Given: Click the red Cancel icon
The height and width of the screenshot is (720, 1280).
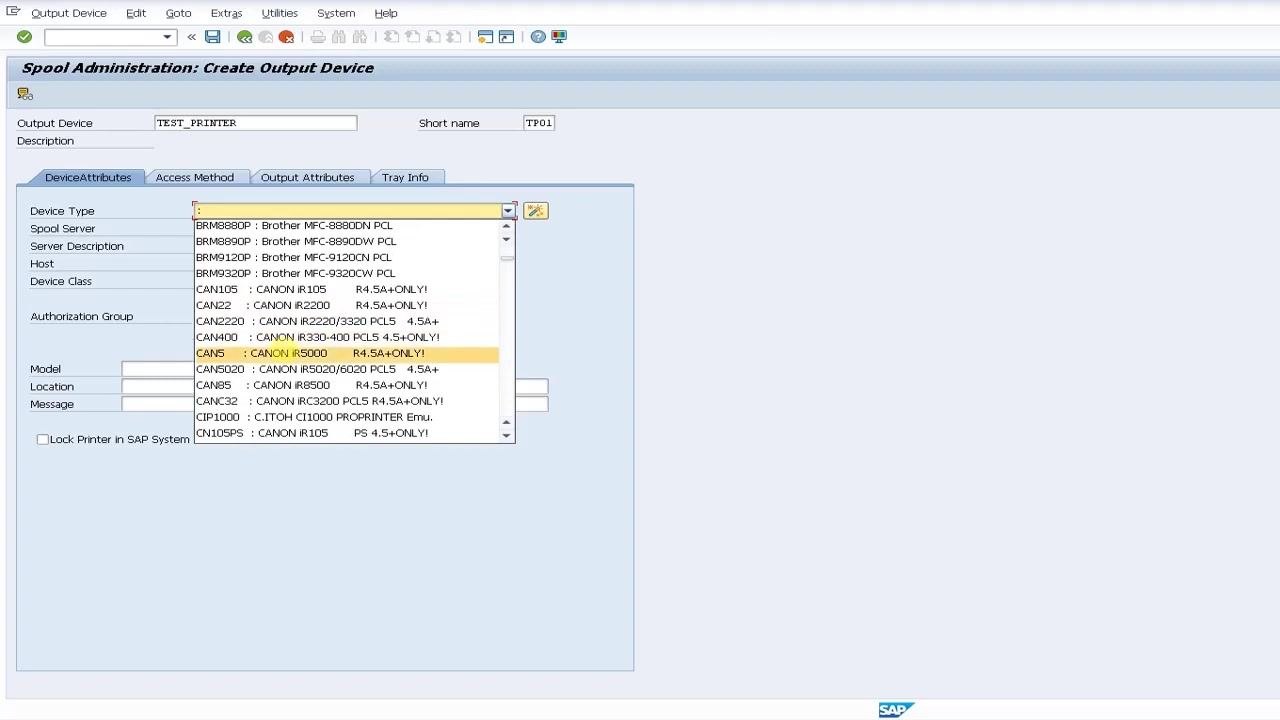Looking at the screenshot, I should (286, 37).
